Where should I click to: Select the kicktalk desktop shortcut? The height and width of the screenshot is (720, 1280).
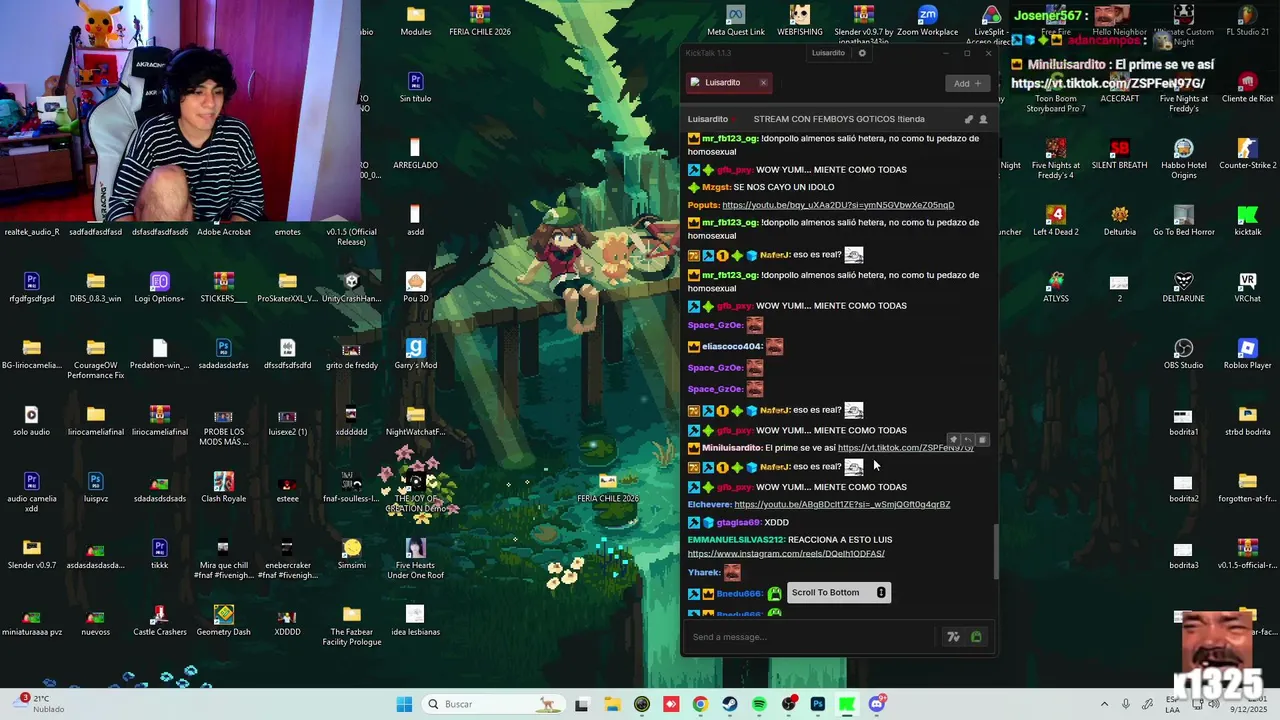pyautogui.click(x=1247, y=220)
